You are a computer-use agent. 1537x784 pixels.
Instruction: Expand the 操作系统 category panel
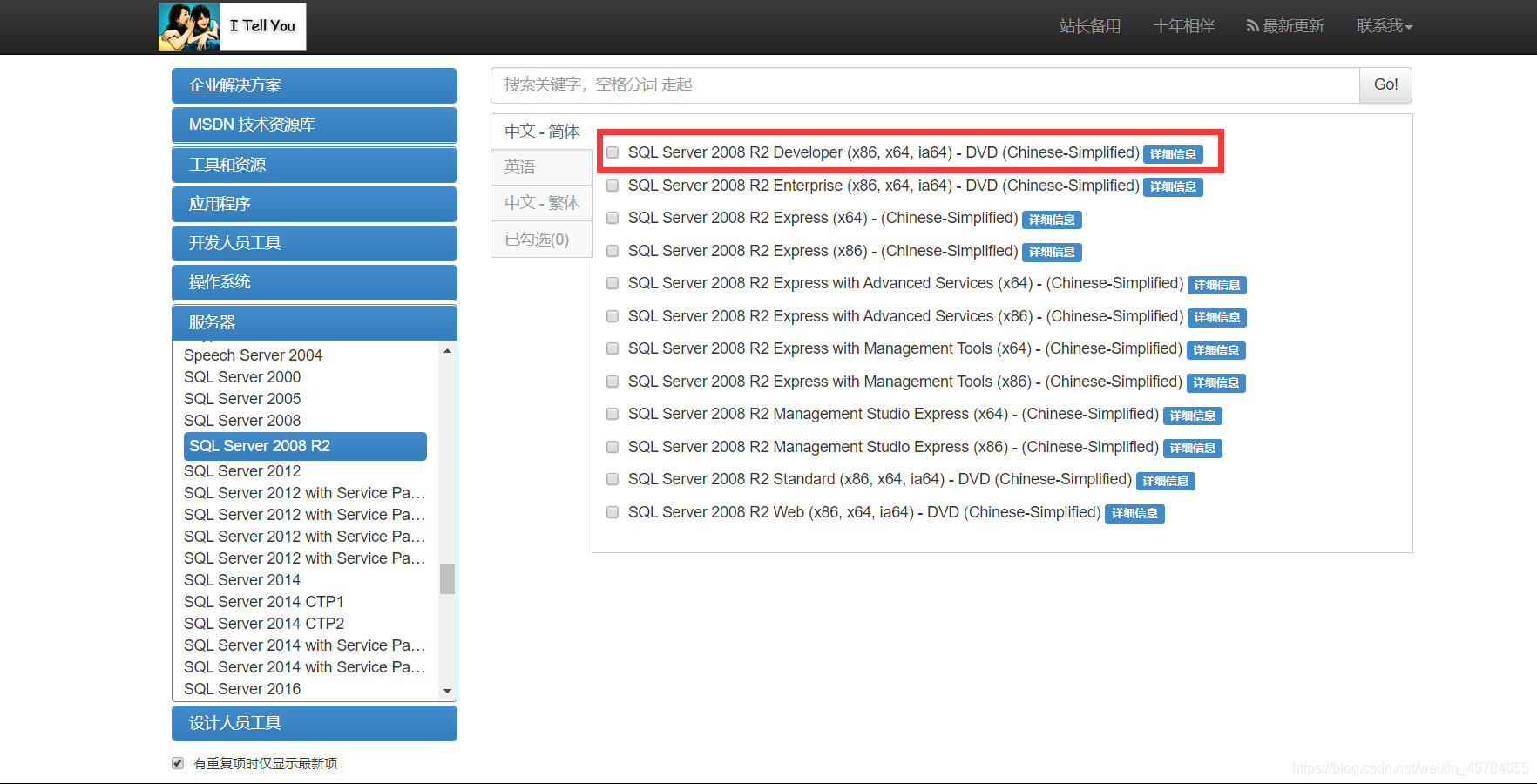tap(315, 282)
